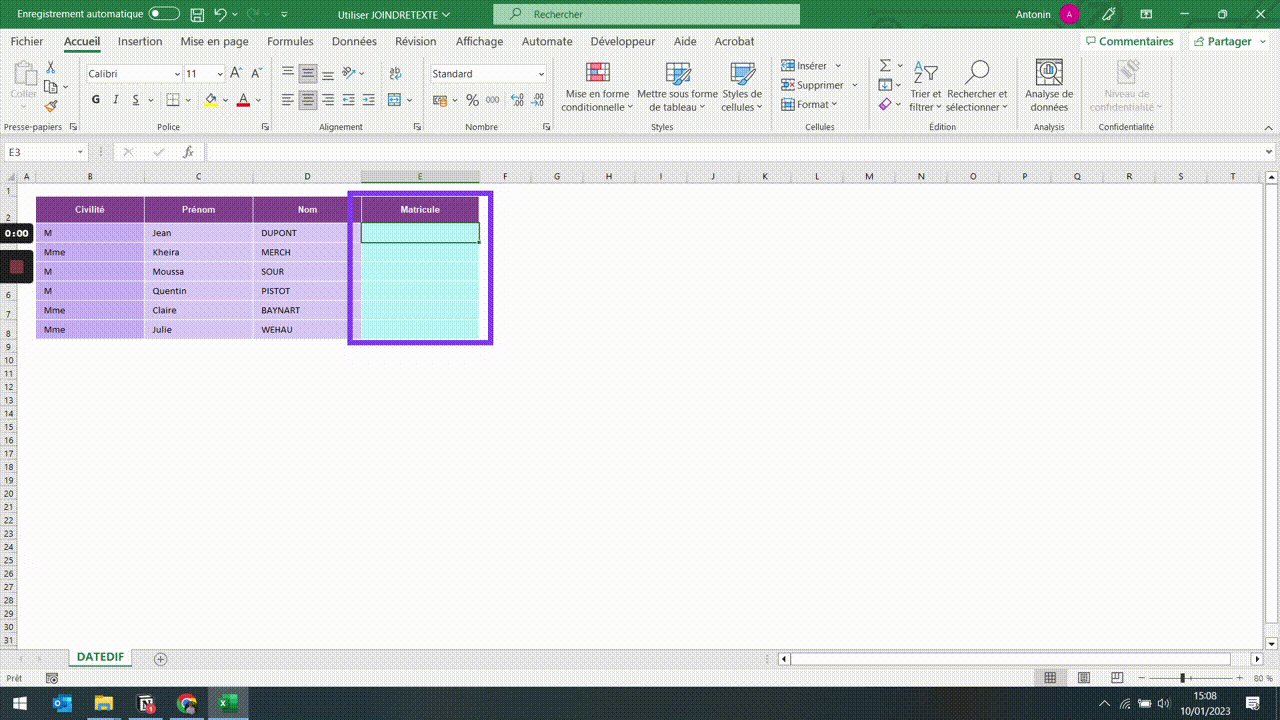
Task: Click the wrap text icon
Action: coord(395,73)
